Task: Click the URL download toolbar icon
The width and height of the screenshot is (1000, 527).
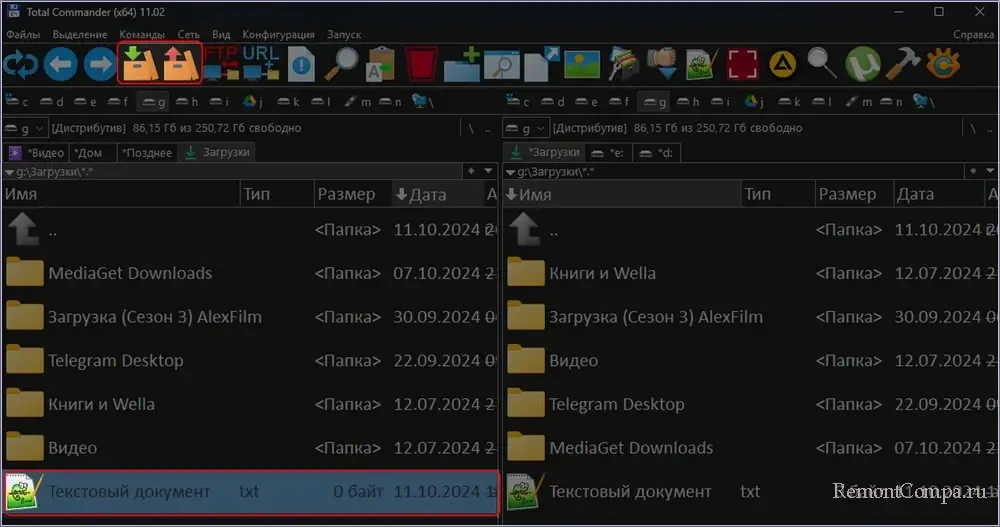Action: [260, 63]
